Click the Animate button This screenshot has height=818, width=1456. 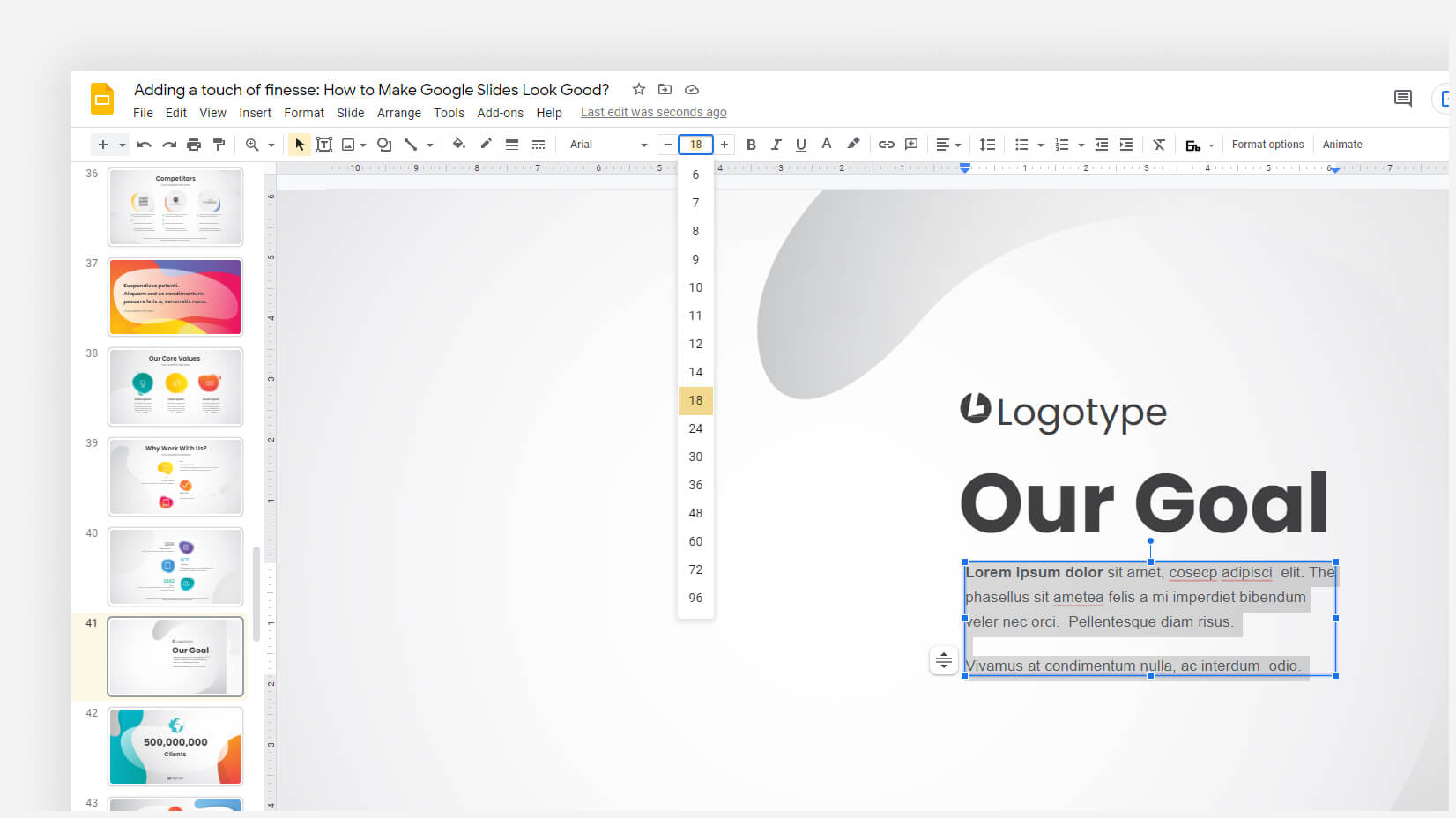pyautogui.click(x=1342, y=144)
